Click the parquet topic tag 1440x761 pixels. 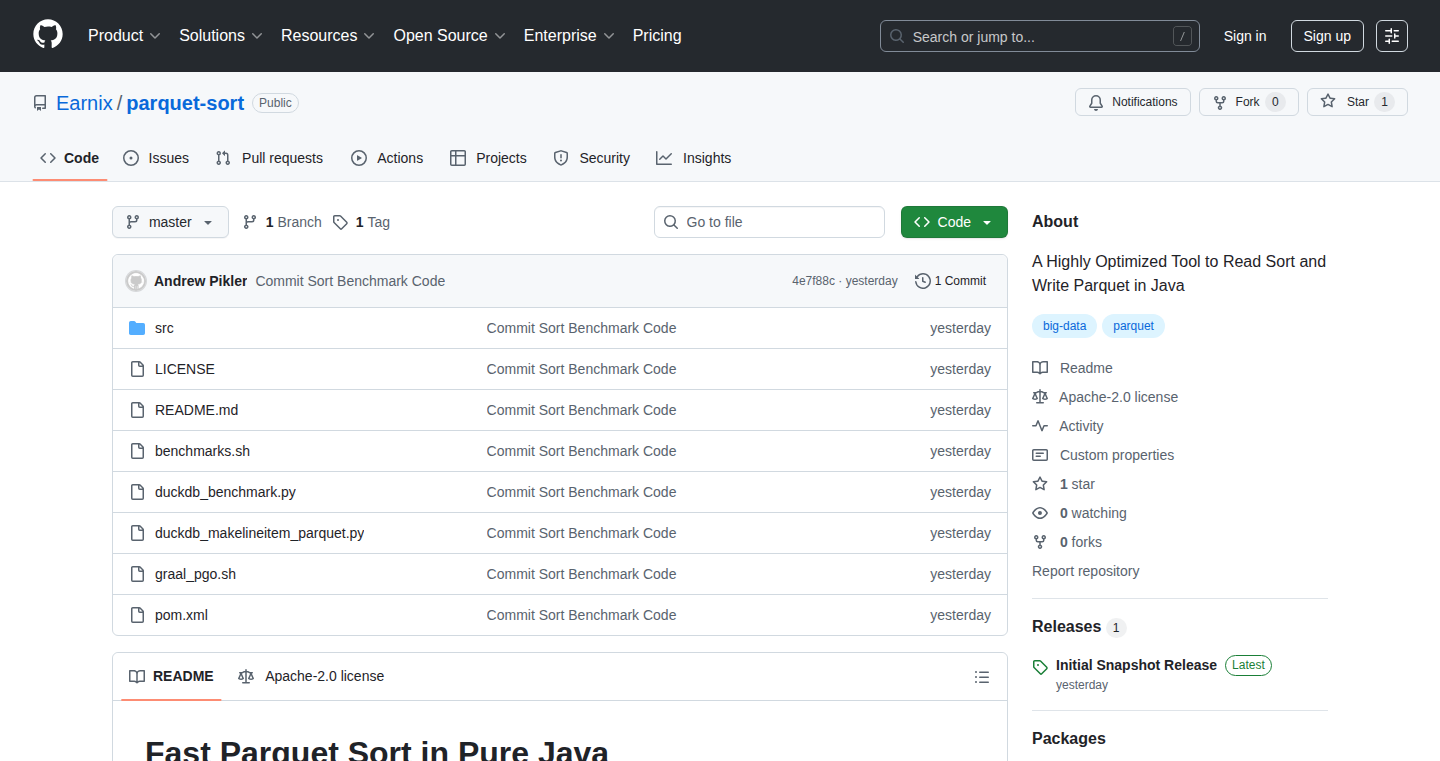click(1134, 326)
